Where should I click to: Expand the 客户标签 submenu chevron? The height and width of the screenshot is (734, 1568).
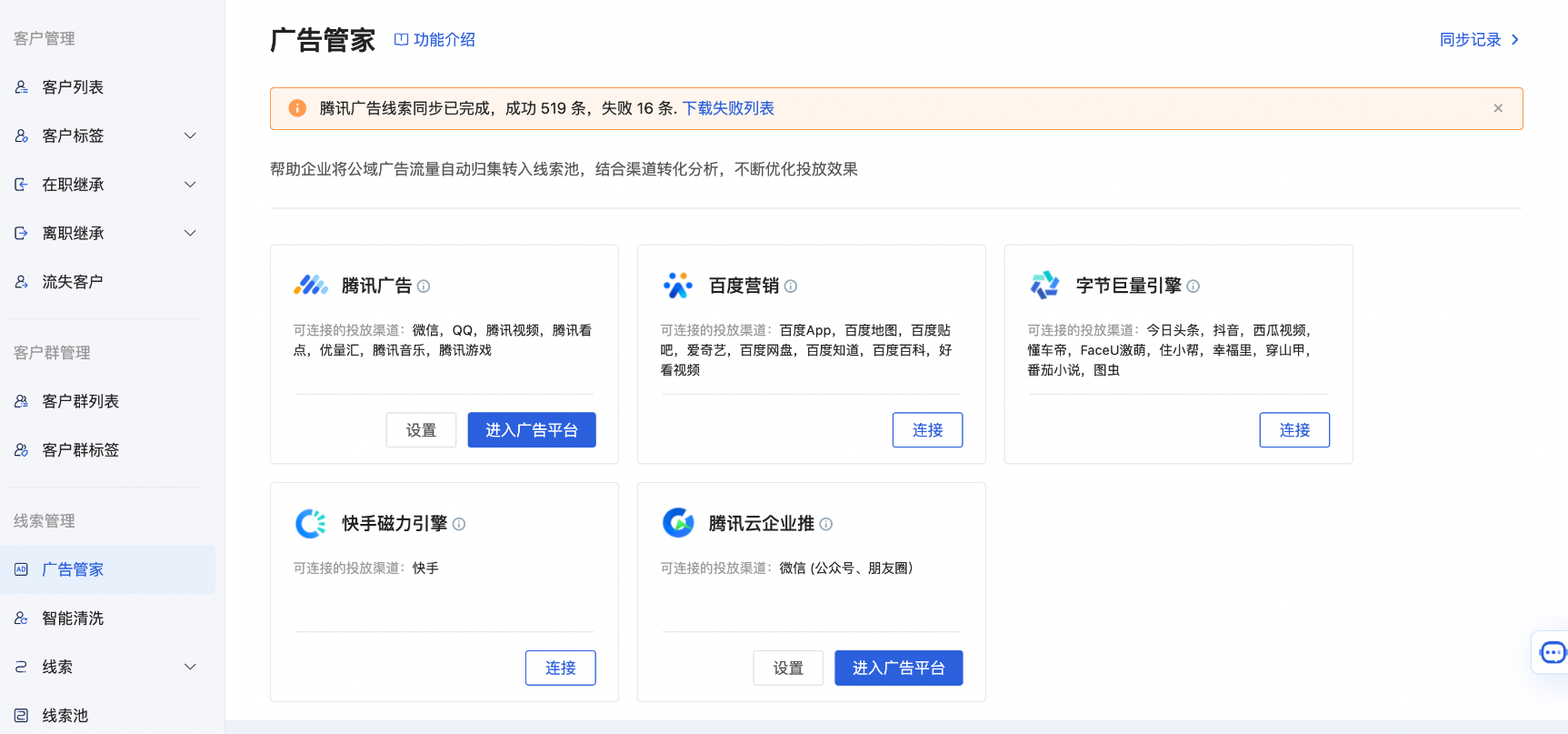tap(190, 136)
